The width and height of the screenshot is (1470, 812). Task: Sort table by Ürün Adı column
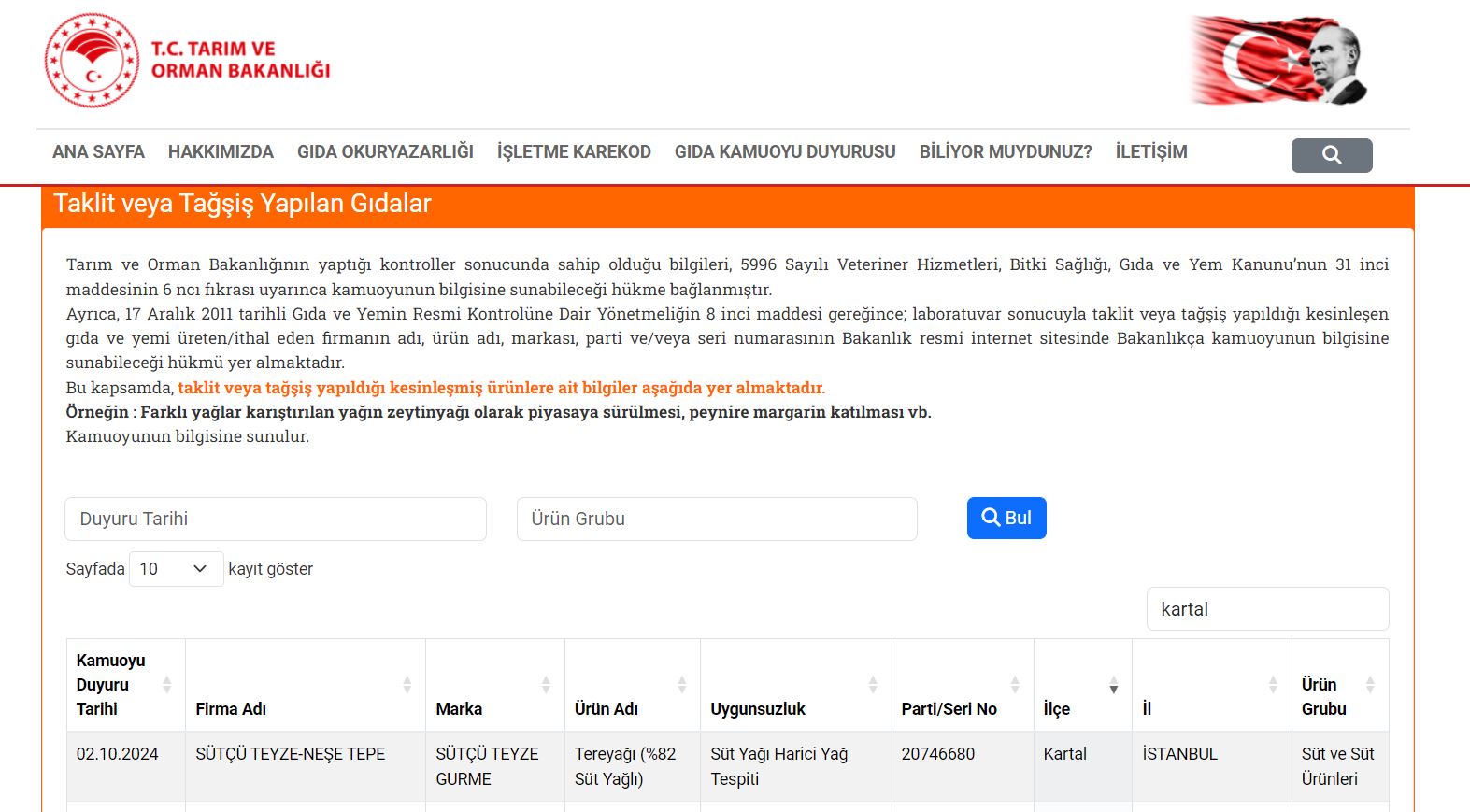(681, 685)
